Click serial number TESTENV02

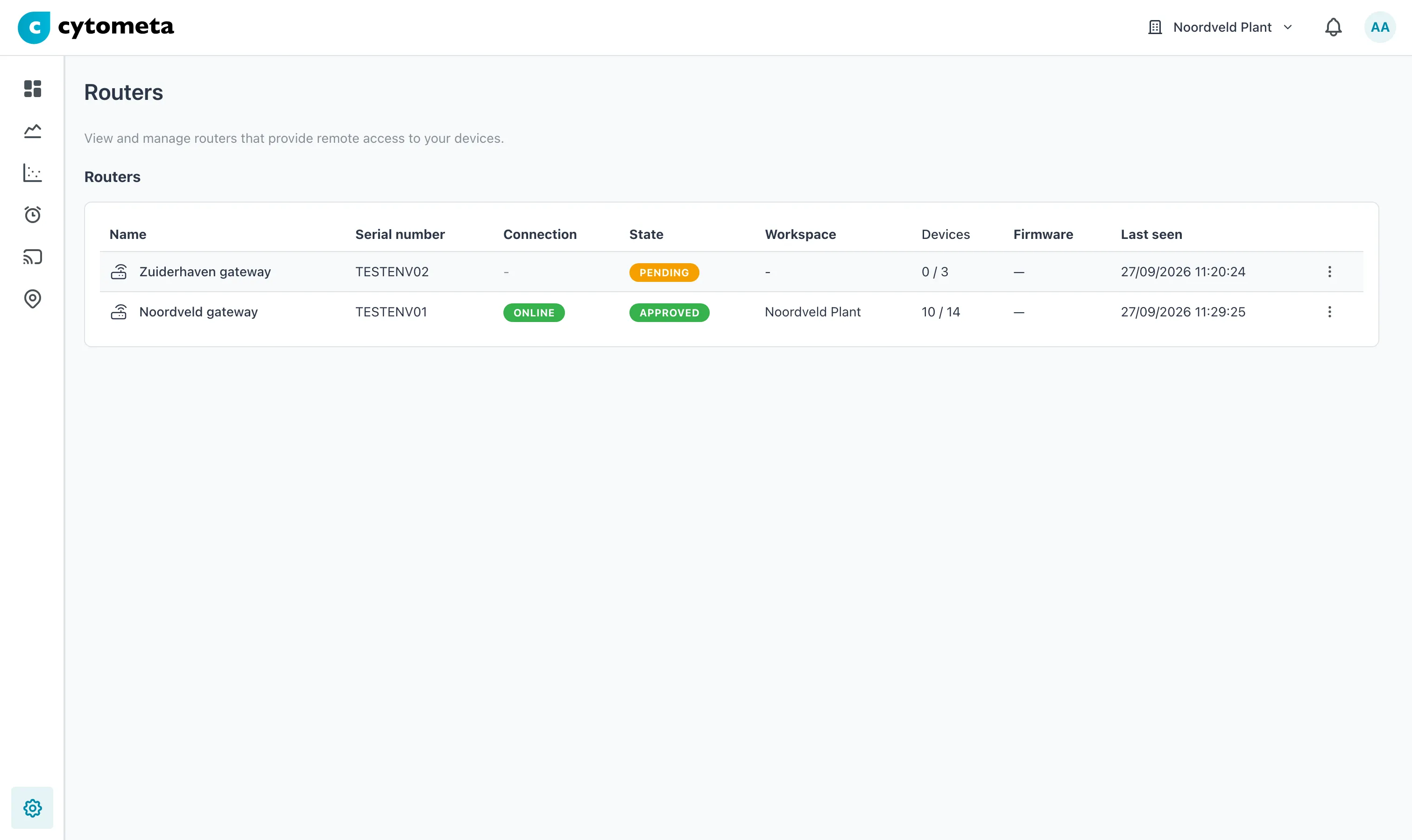392,272
